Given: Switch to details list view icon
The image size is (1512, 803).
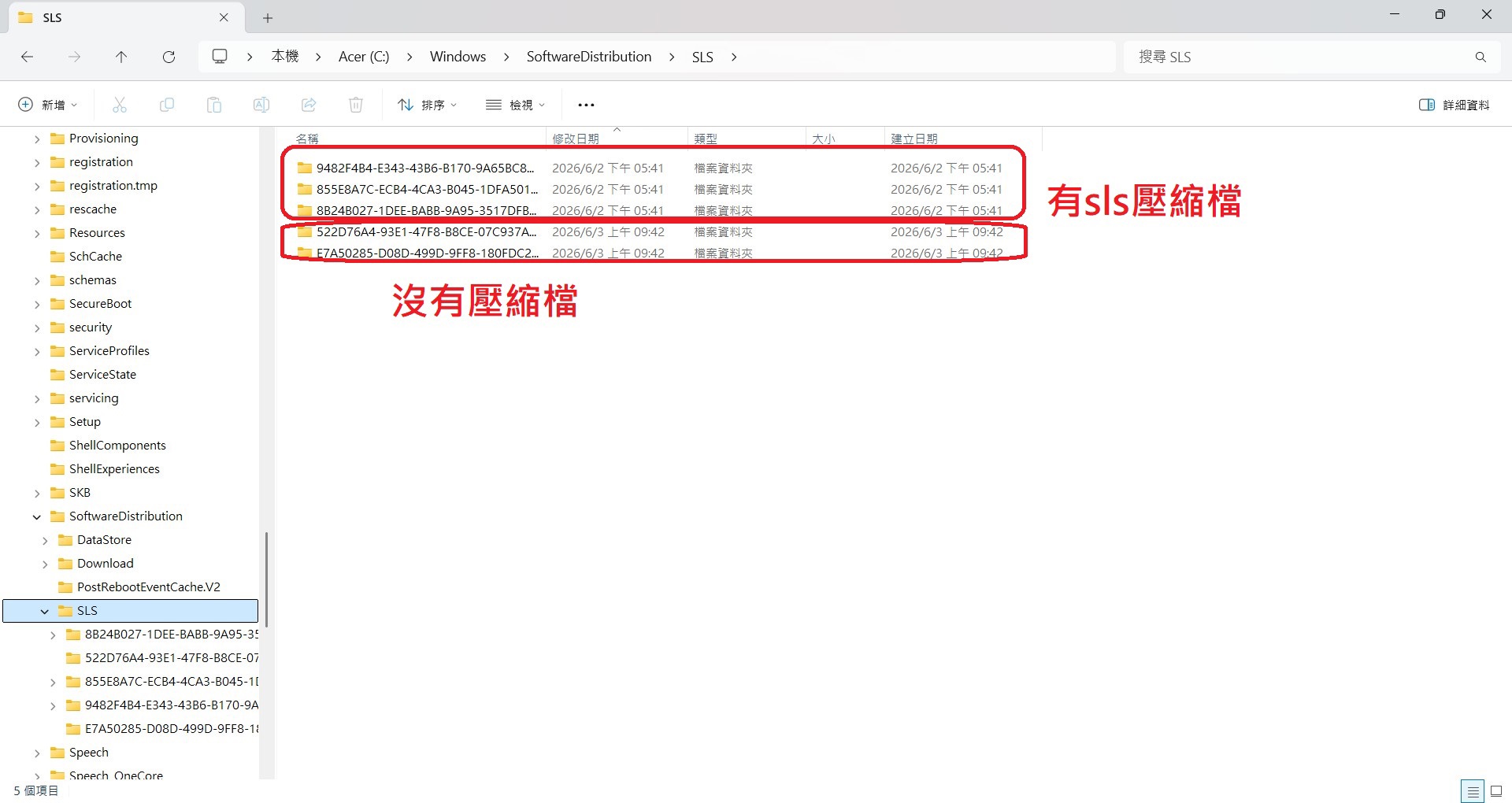Looking at the screenshot, I should 1473,791.
